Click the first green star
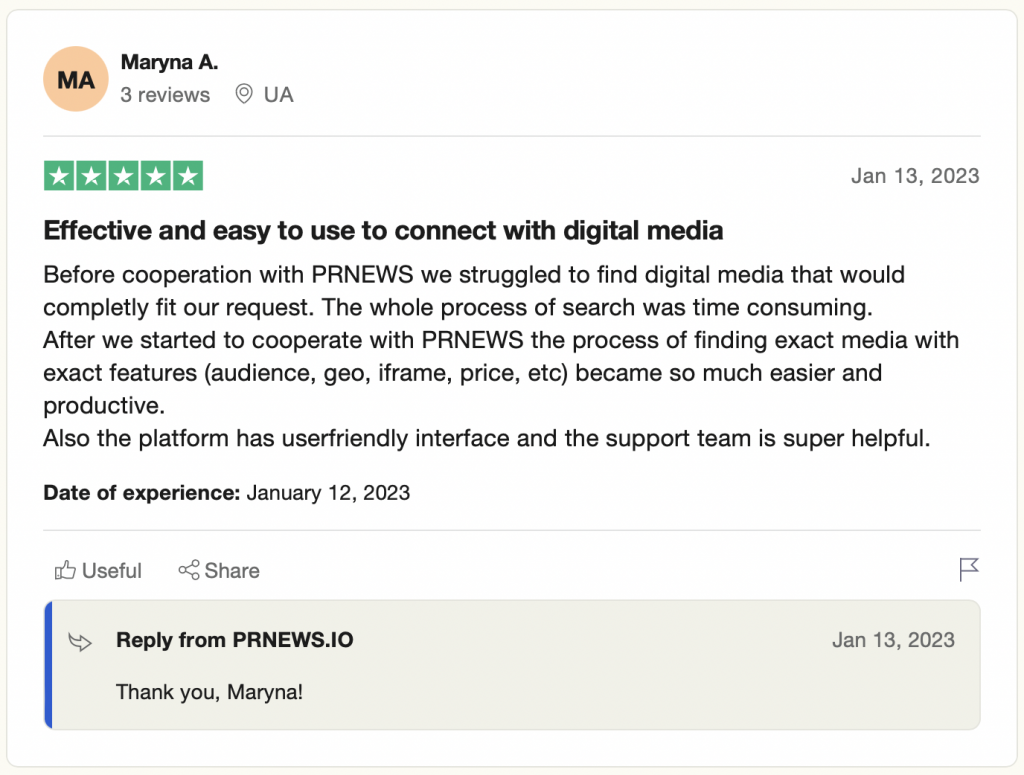The height and width of the screenshot is (775, 1024). coord(59,176)
